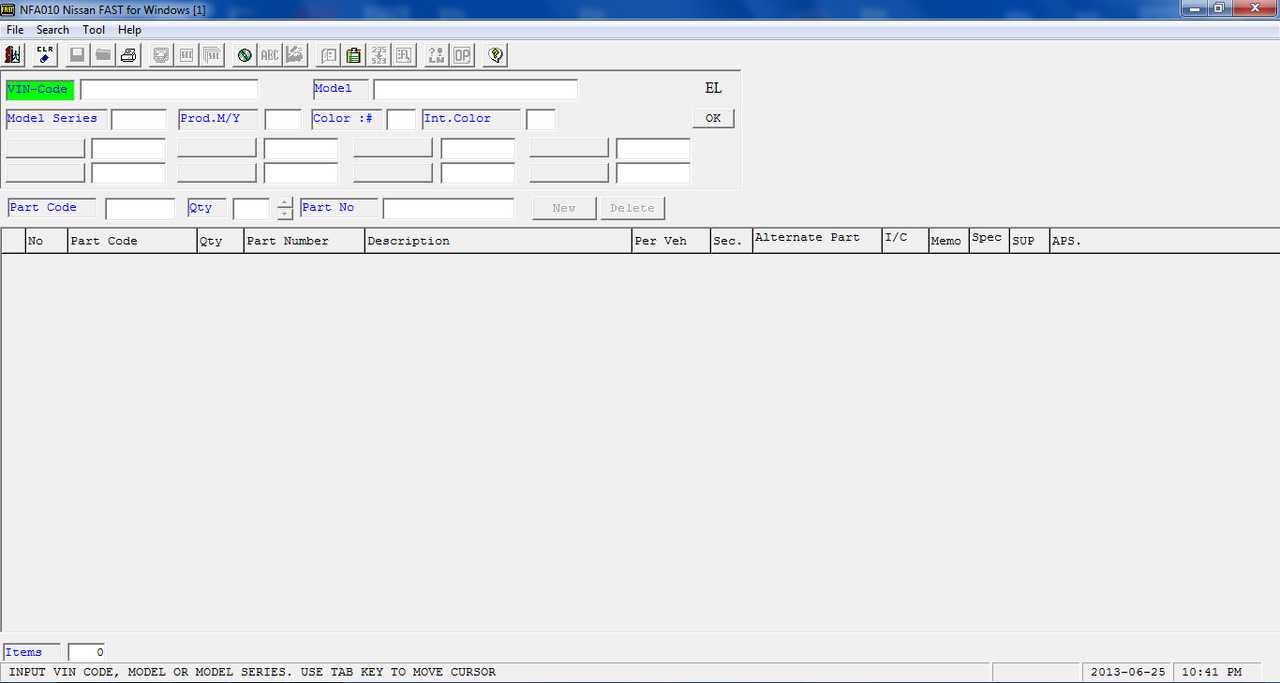
Task: Click the Memo column header
Action: [948, 241]
